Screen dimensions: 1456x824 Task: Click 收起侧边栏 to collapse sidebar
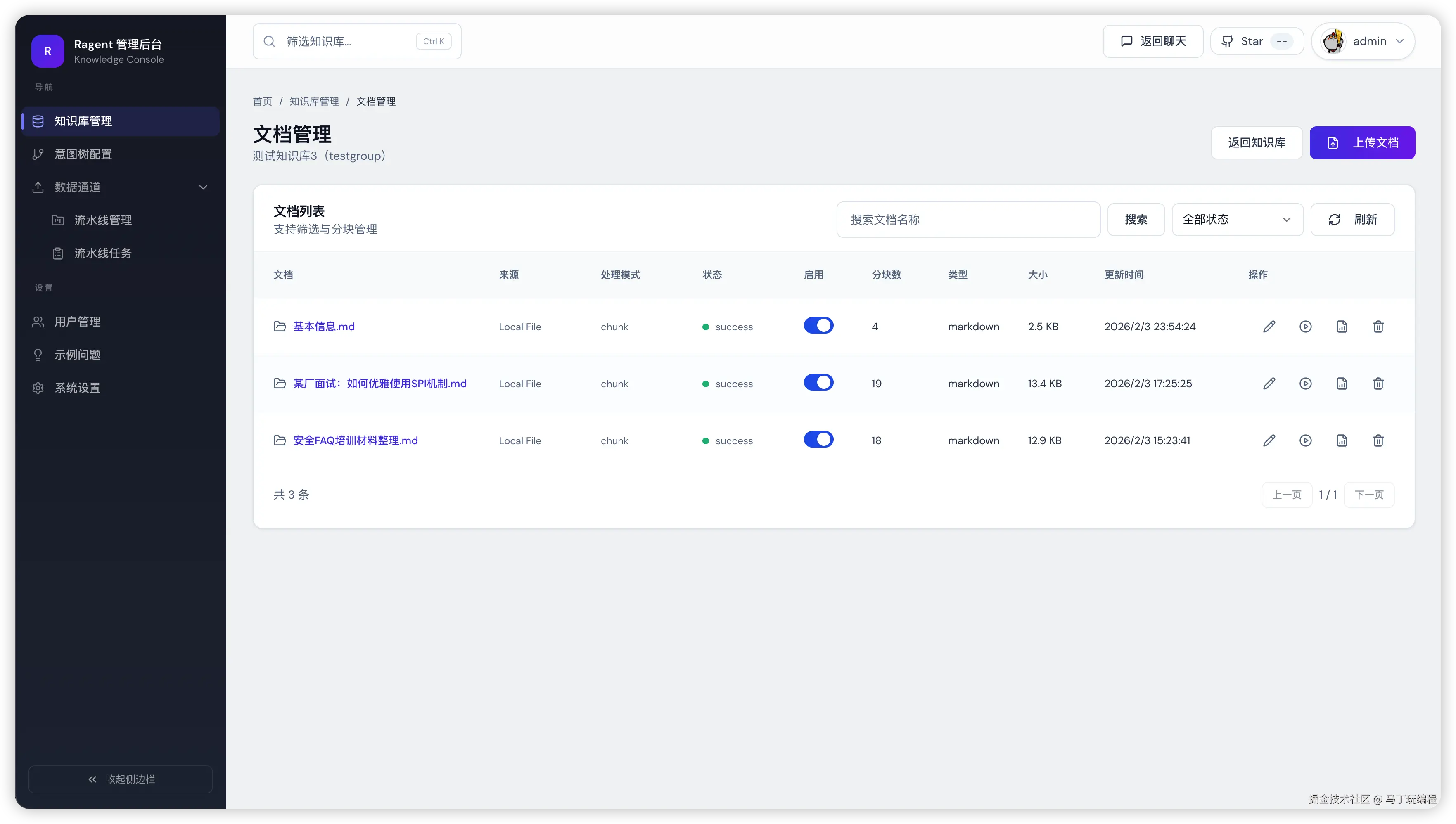coord(121,779)
